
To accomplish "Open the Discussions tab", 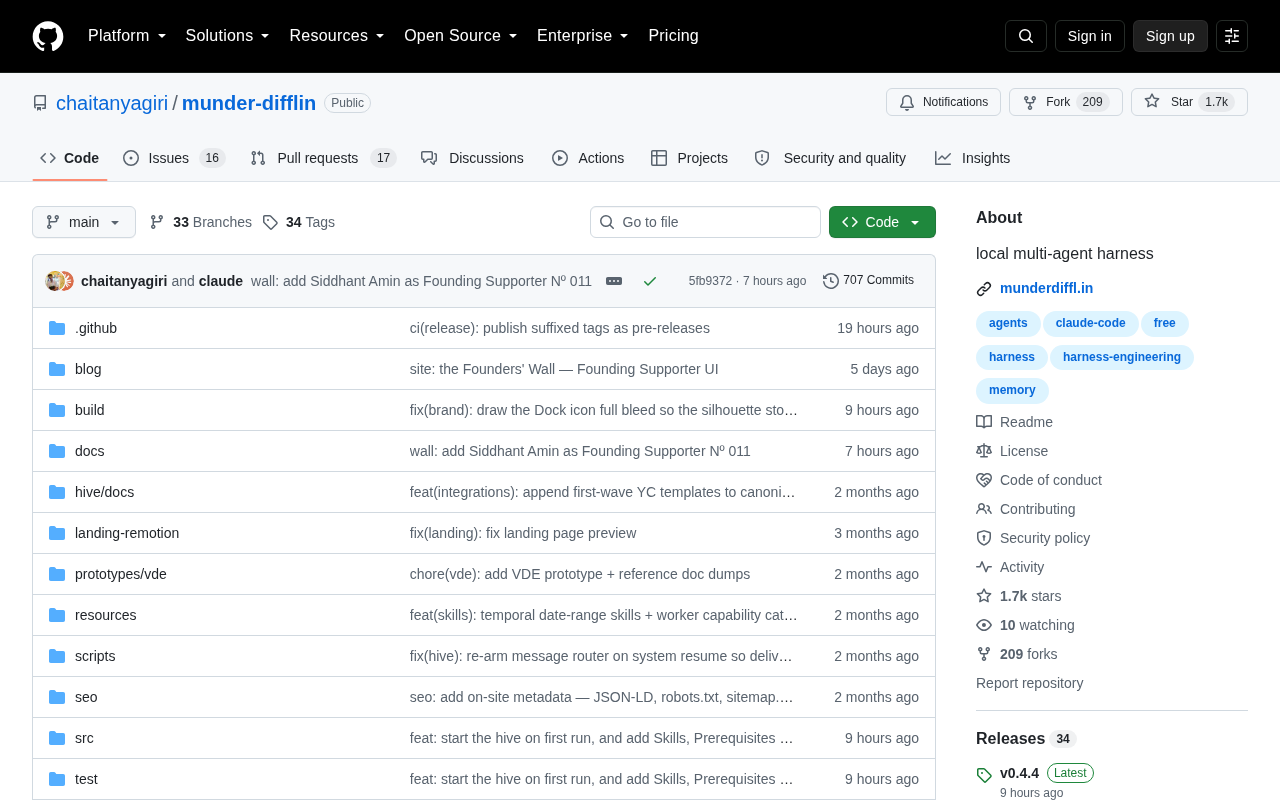I will point(472,158).
